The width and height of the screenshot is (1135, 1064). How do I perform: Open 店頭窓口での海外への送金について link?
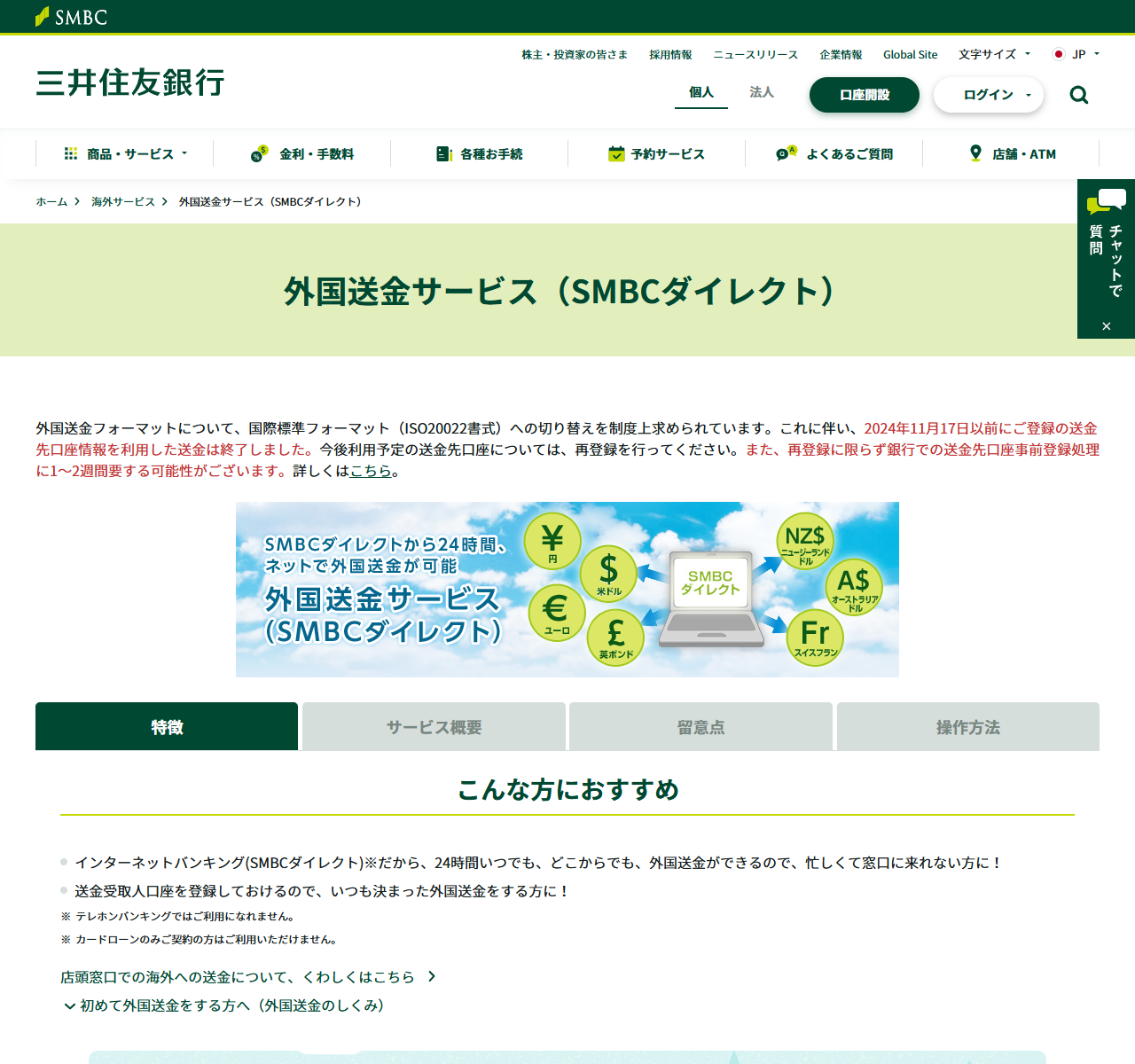click(247, 976)
